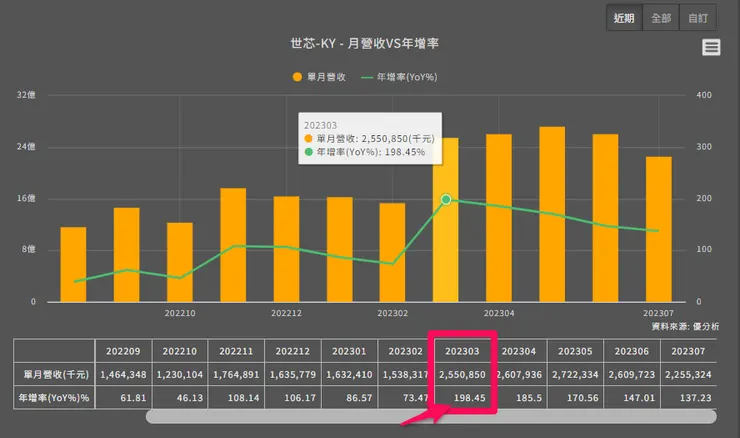Switch to the 近期 range tab
Screen dimensions: 740x438
[x=624, y=18]
